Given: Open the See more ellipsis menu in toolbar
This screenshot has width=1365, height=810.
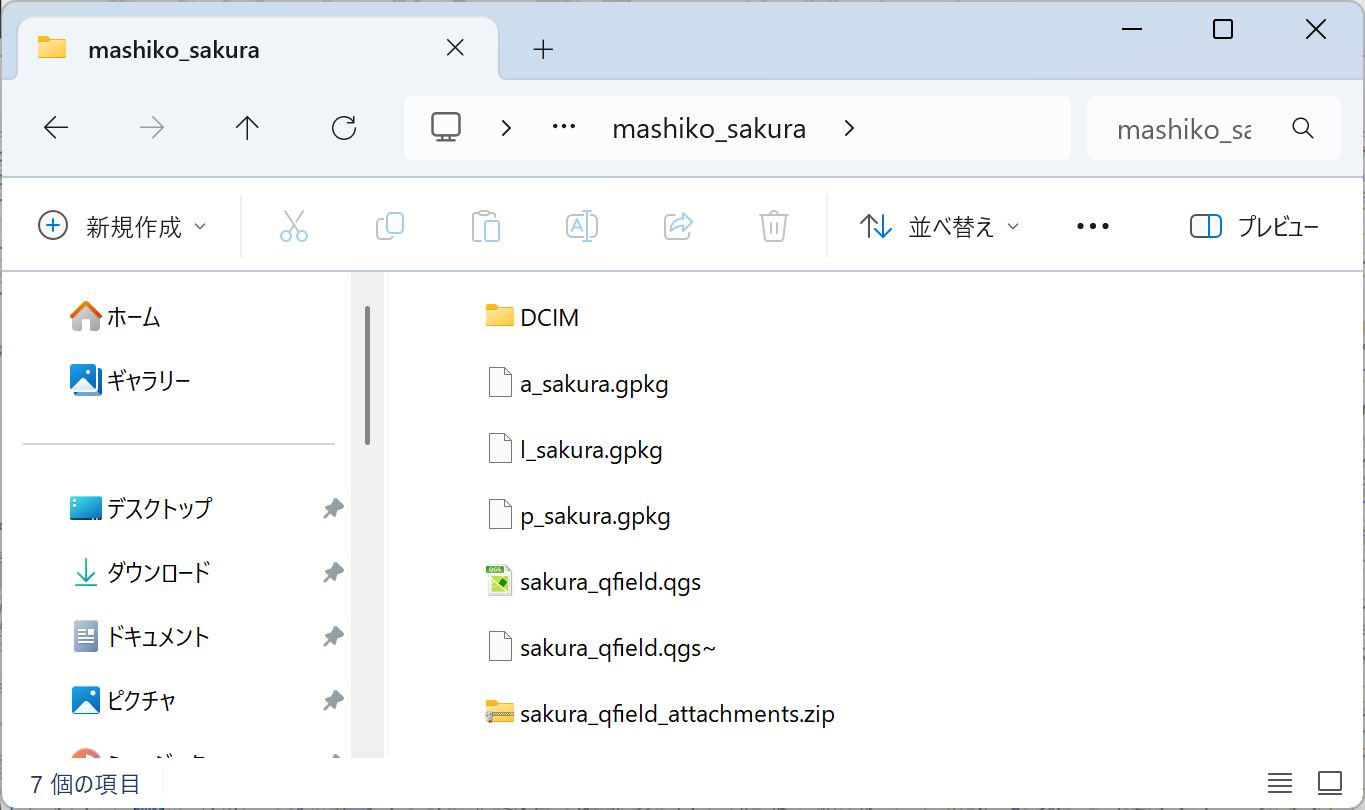Looking at the screenshot, I should (1093, 227).
